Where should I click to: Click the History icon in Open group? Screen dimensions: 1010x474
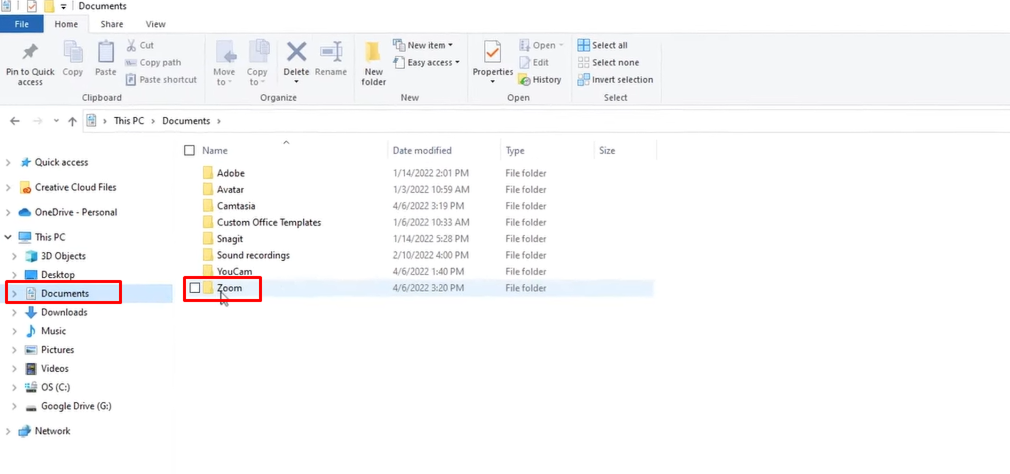coord(540,80)
